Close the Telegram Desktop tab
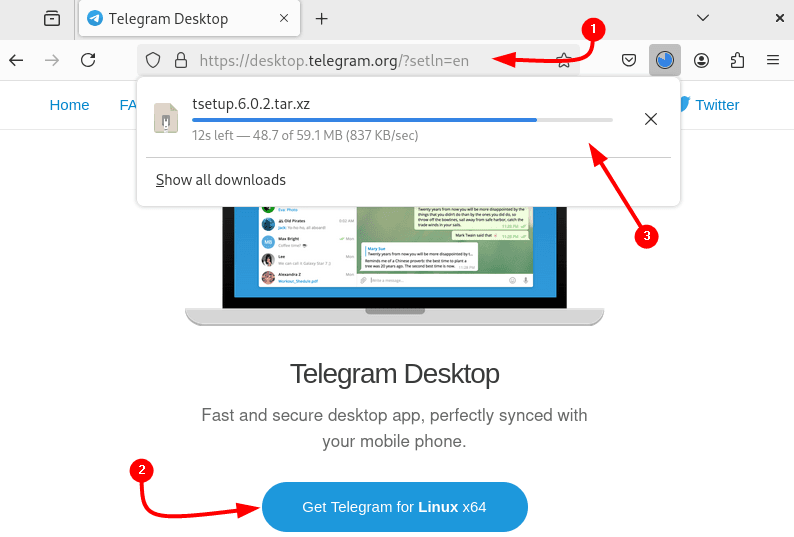 (284, 18)
